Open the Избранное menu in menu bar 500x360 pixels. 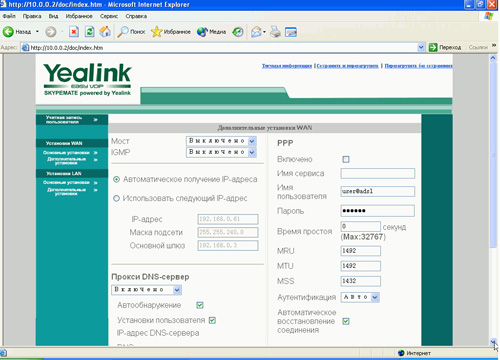79,16
